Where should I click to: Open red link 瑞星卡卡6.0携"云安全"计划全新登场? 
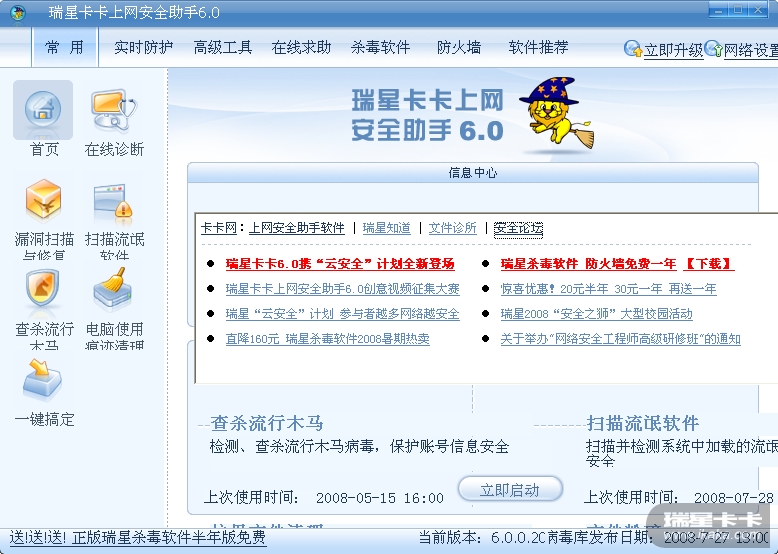click(340, 264)
